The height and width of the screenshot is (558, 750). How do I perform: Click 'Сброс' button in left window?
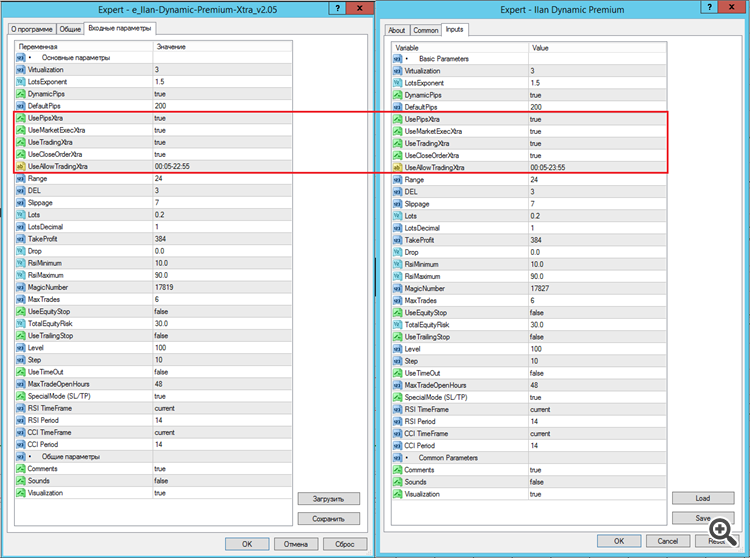[x=344, y=544]
